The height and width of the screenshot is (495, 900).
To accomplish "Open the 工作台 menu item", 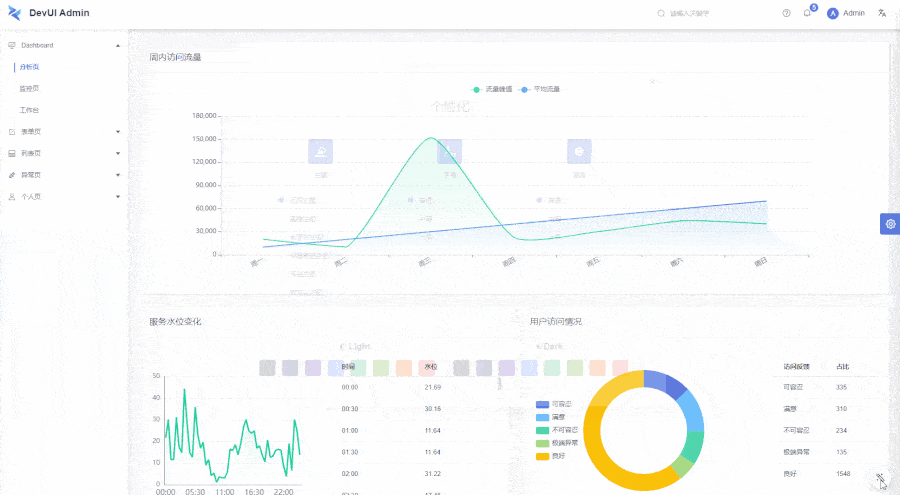I will 29,110.
